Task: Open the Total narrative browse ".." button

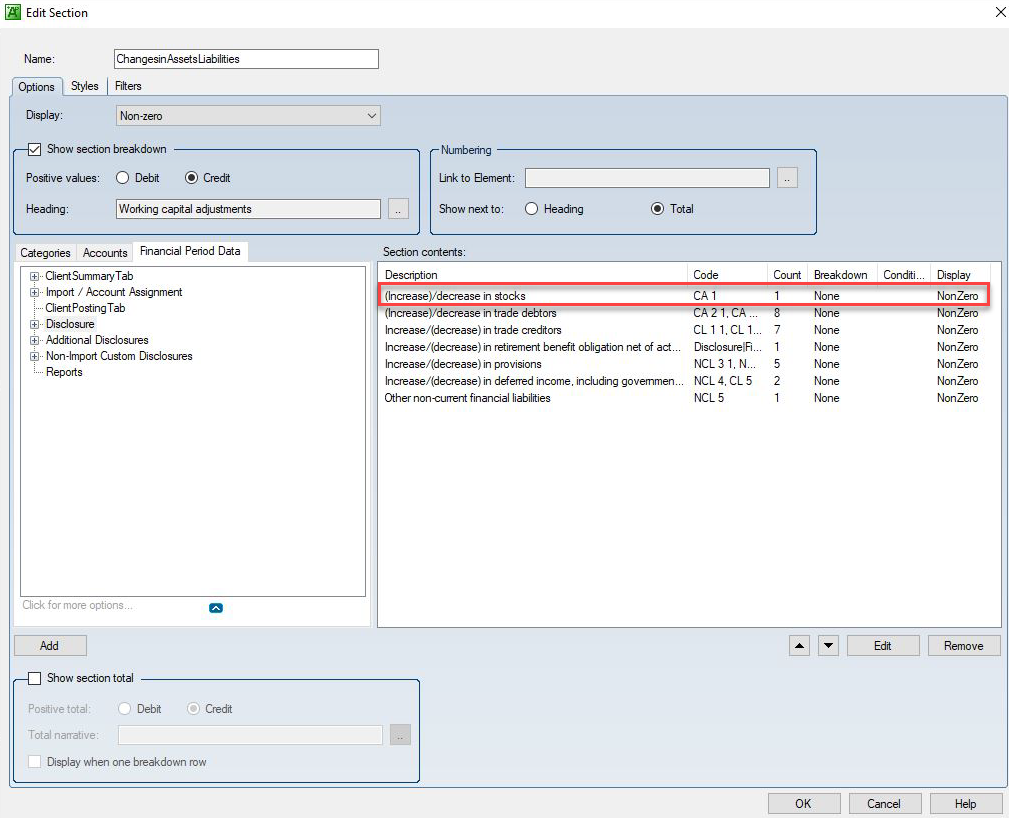Action: 400,734
